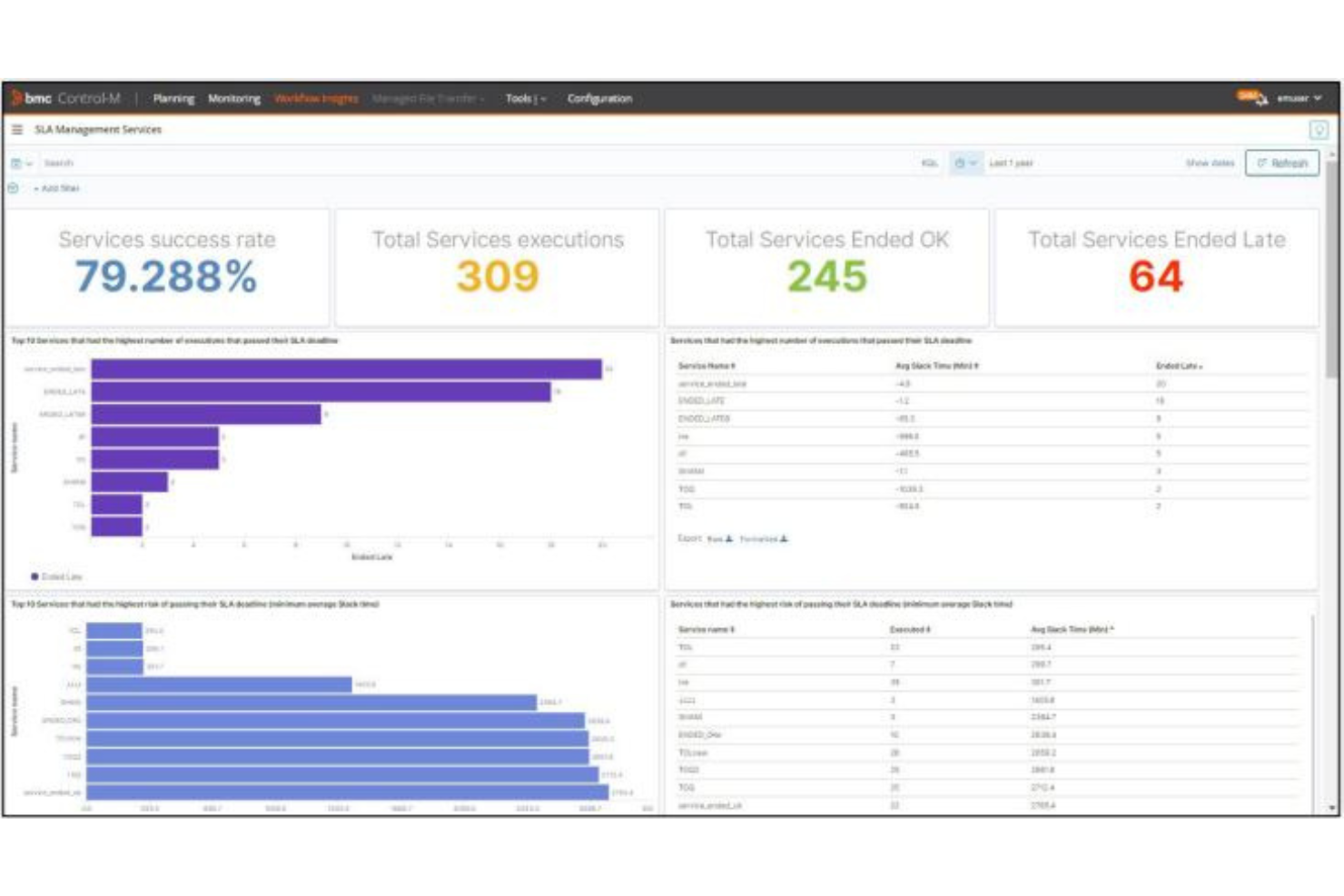
Task: Click the KQL query language icon
Action: point(929,162)
